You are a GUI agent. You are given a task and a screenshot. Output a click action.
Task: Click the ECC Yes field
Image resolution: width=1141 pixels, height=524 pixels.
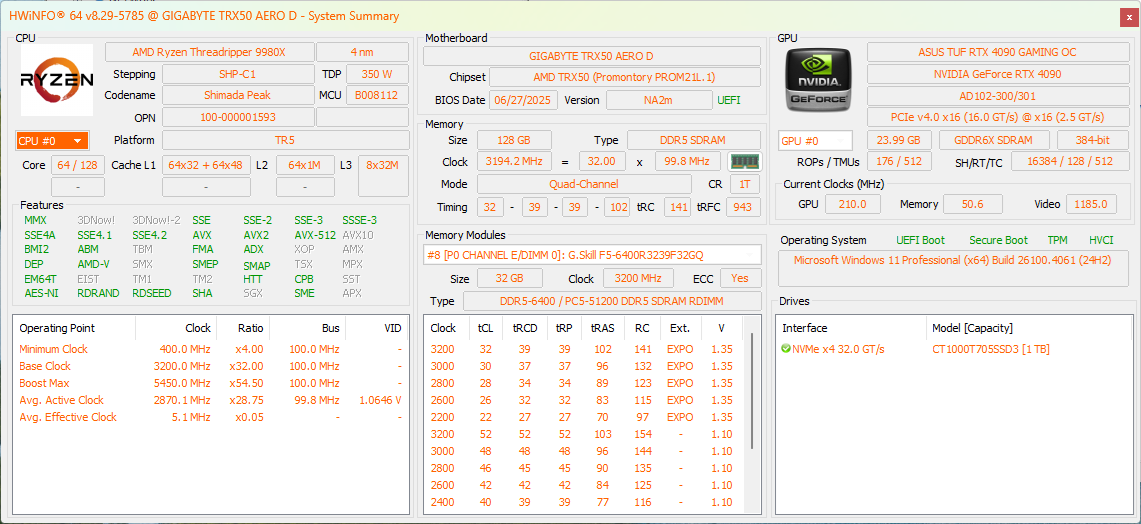[x=740, y=278]
